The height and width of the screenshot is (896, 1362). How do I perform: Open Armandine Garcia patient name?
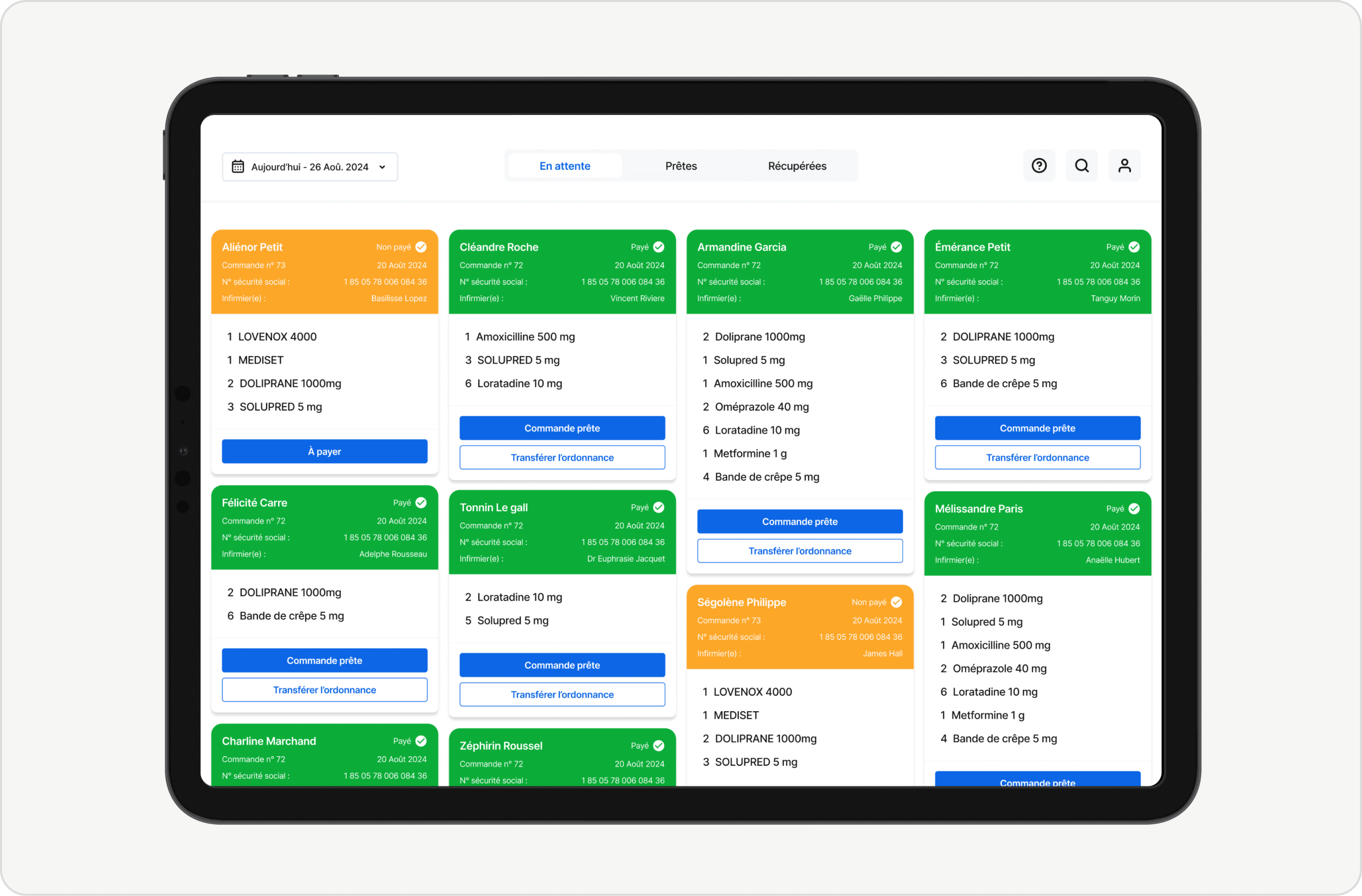coord(742,247)
